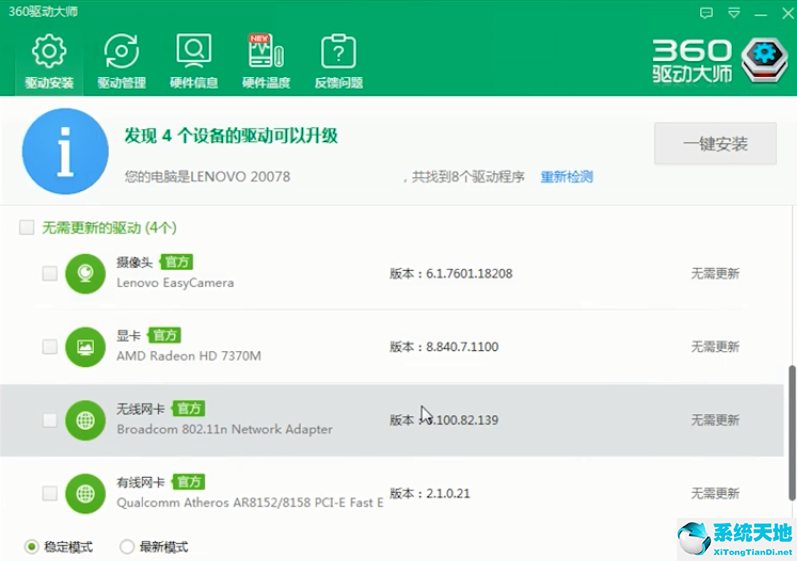The height and width of the screenshot is (561, 797).
Task: Click 官方 badge beside 显卡
Action: [x=164, y=335]
